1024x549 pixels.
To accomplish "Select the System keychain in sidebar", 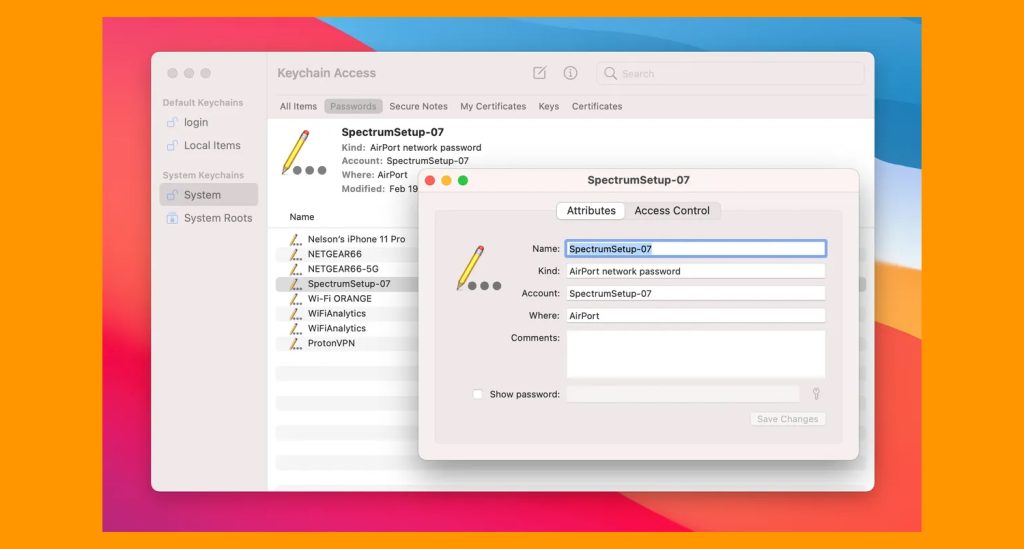I will [x=208, y=195].
